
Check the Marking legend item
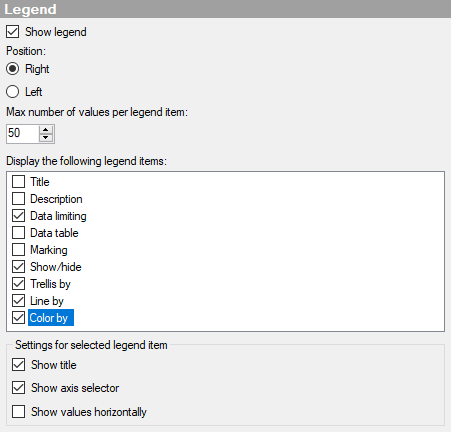pos(18,250)
